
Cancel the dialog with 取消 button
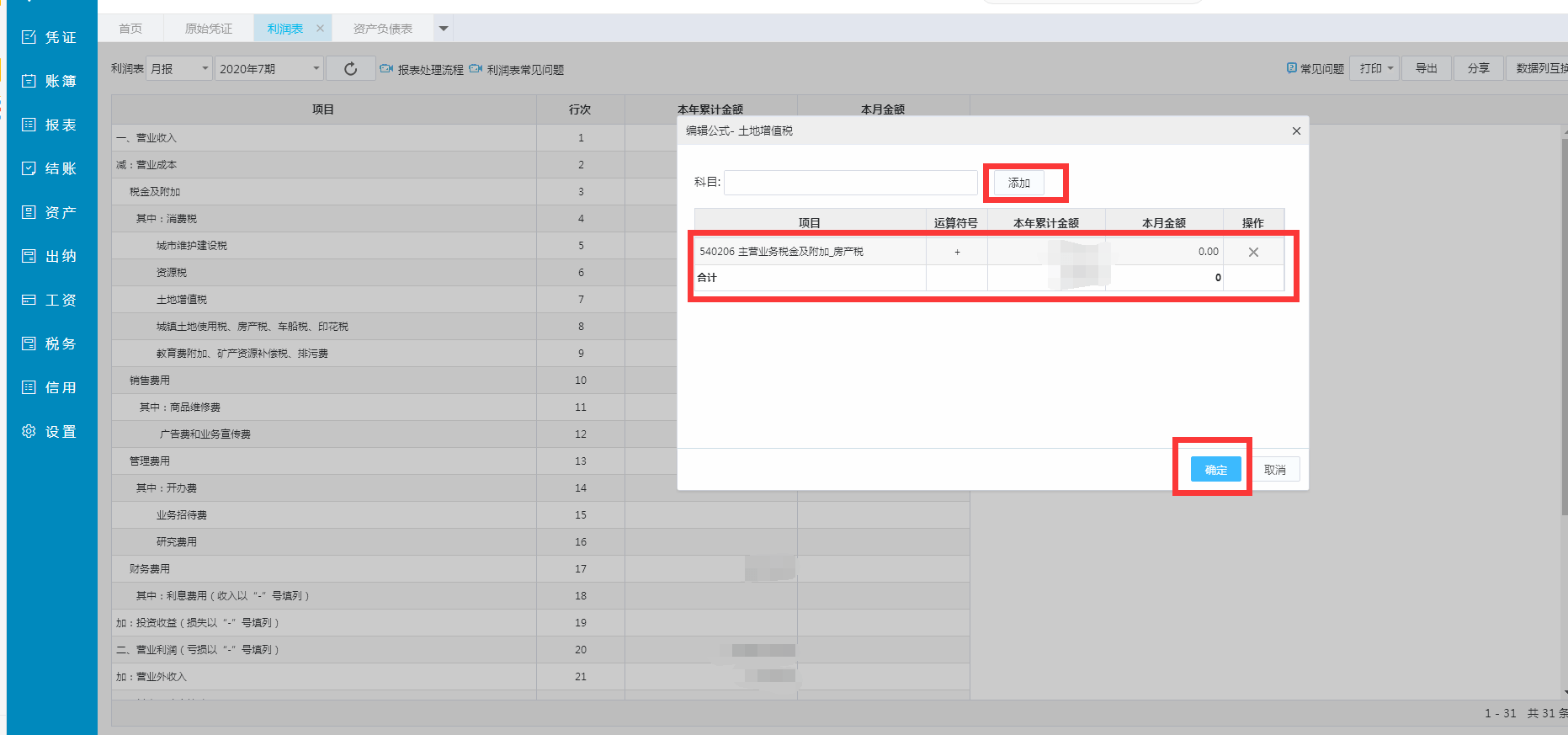(1274, 470)
